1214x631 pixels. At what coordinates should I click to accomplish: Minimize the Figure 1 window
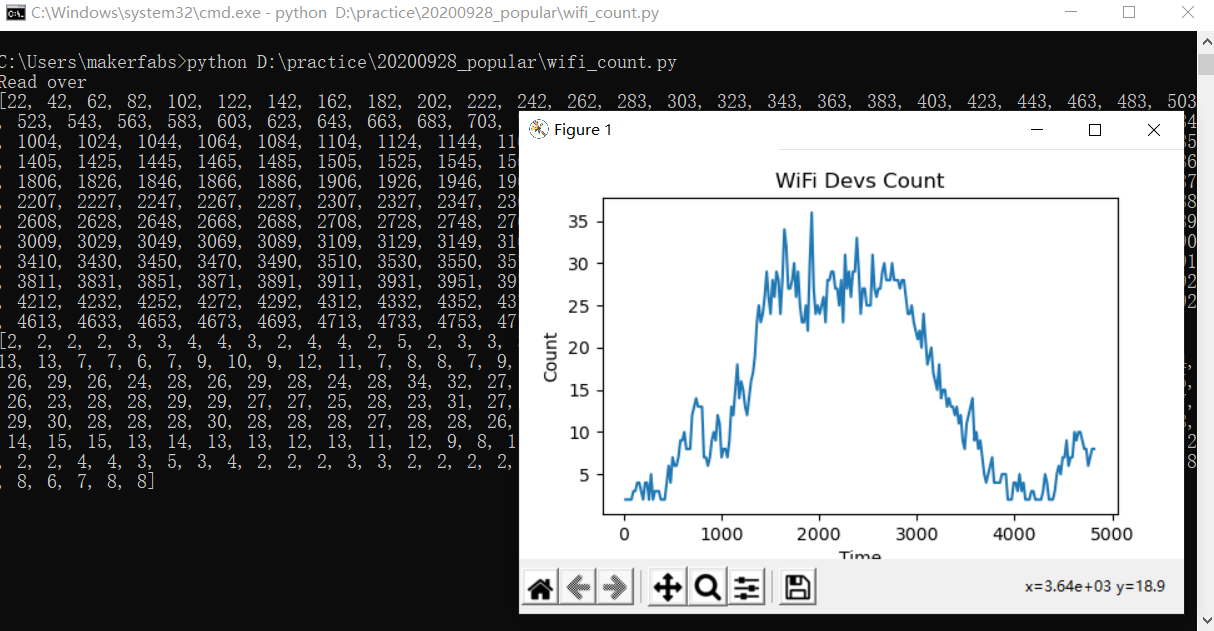click(1036, 130)
